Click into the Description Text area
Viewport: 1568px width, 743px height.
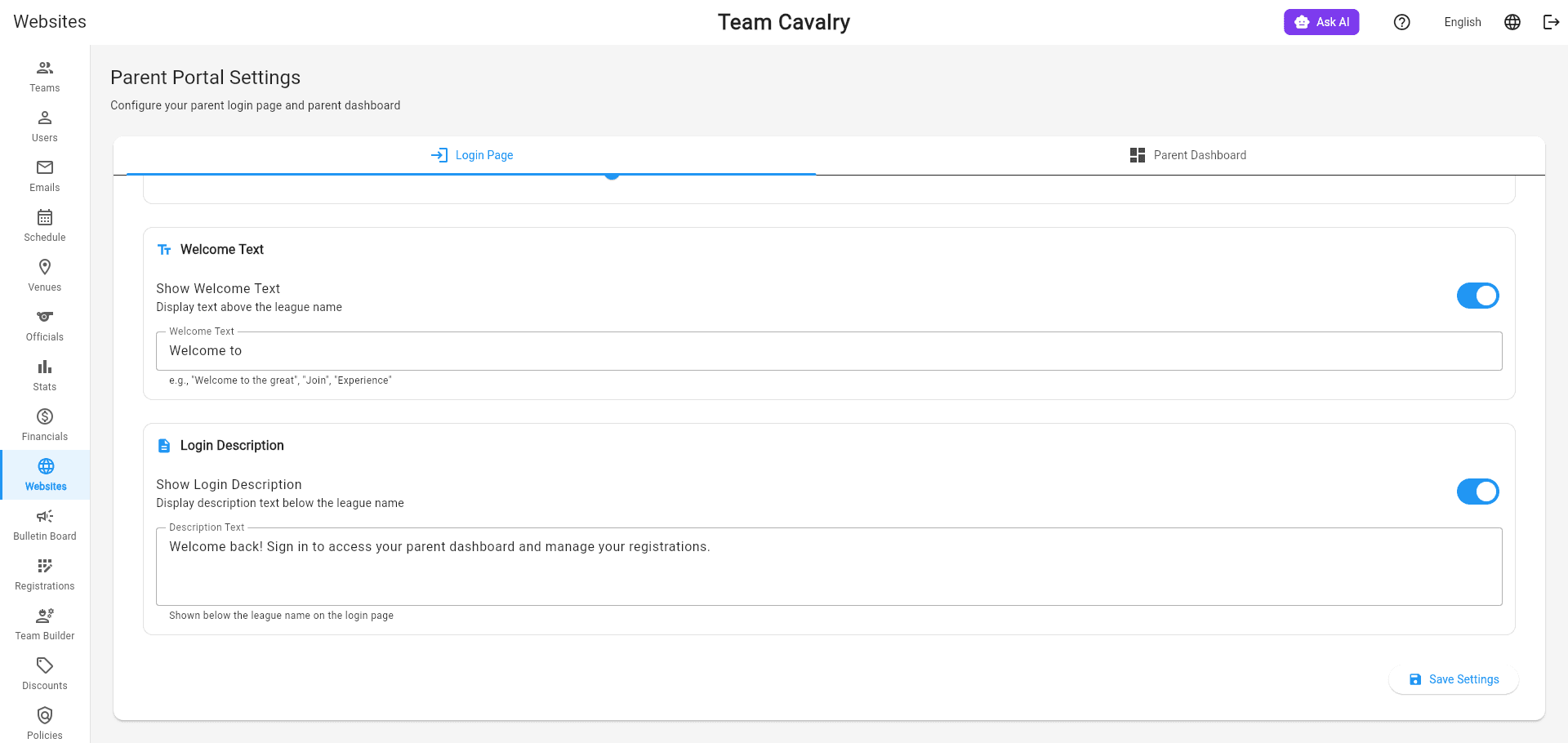tap(829, 567)
